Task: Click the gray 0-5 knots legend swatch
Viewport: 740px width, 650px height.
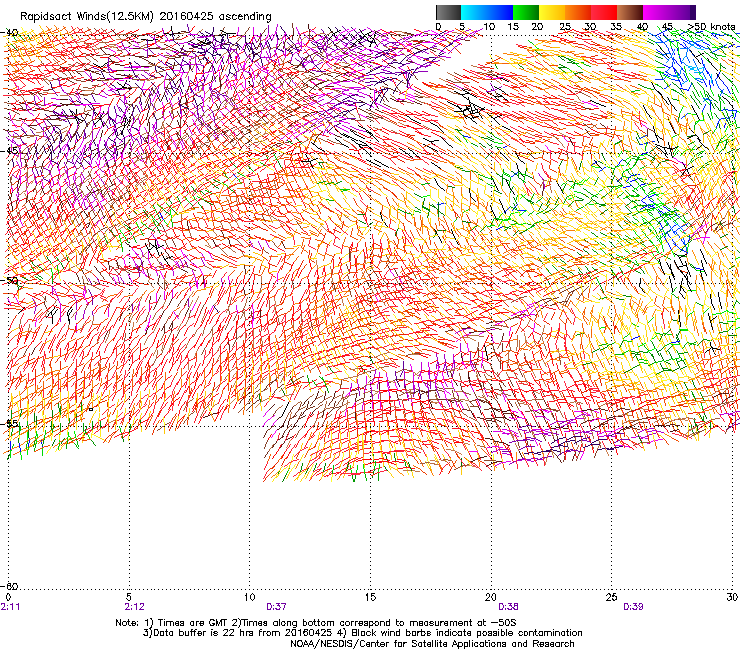Action: coord(448,12)
